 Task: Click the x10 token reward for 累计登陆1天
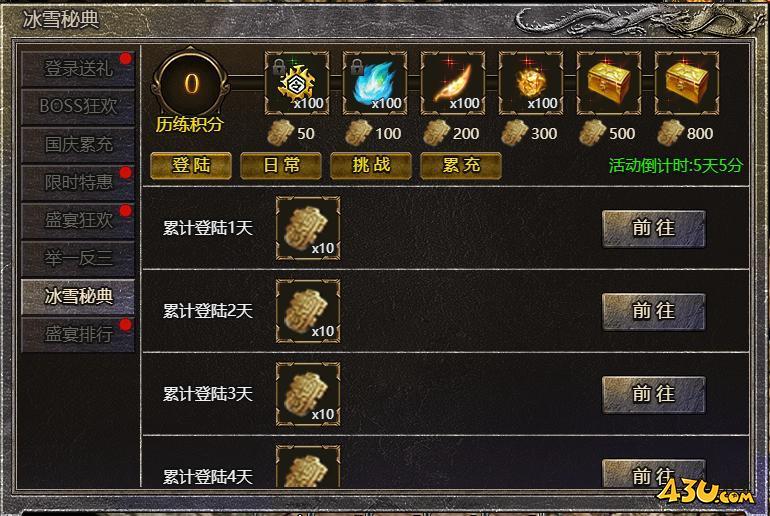tap(308, 228)
